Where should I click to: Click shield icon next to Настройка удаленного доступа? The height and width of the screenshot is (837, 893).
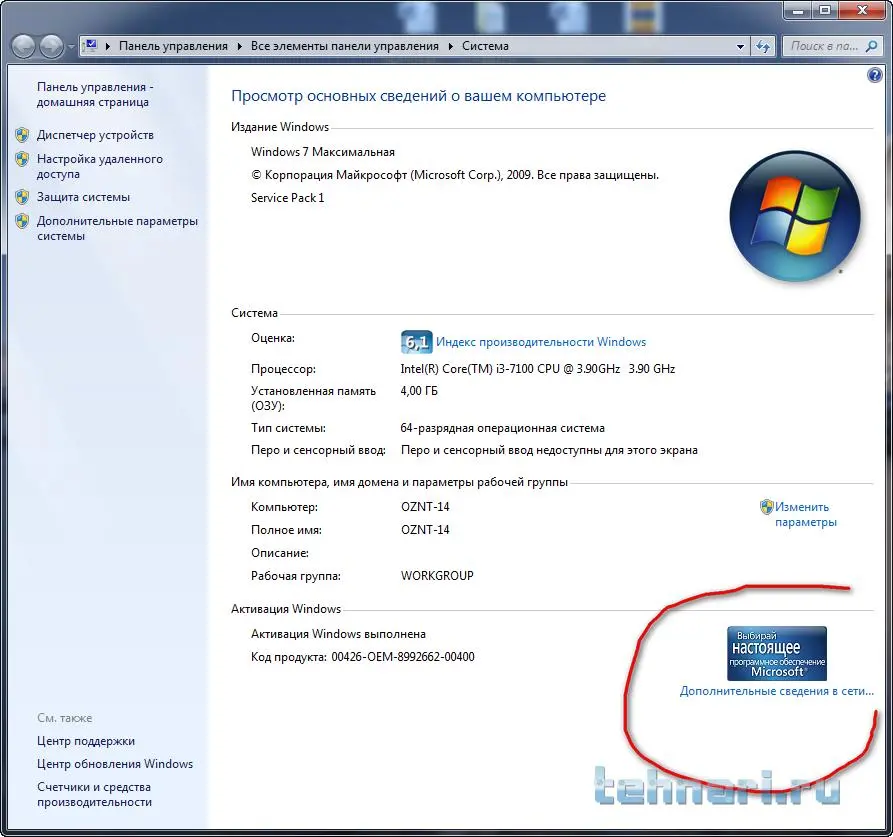click(x=22, y=159)
